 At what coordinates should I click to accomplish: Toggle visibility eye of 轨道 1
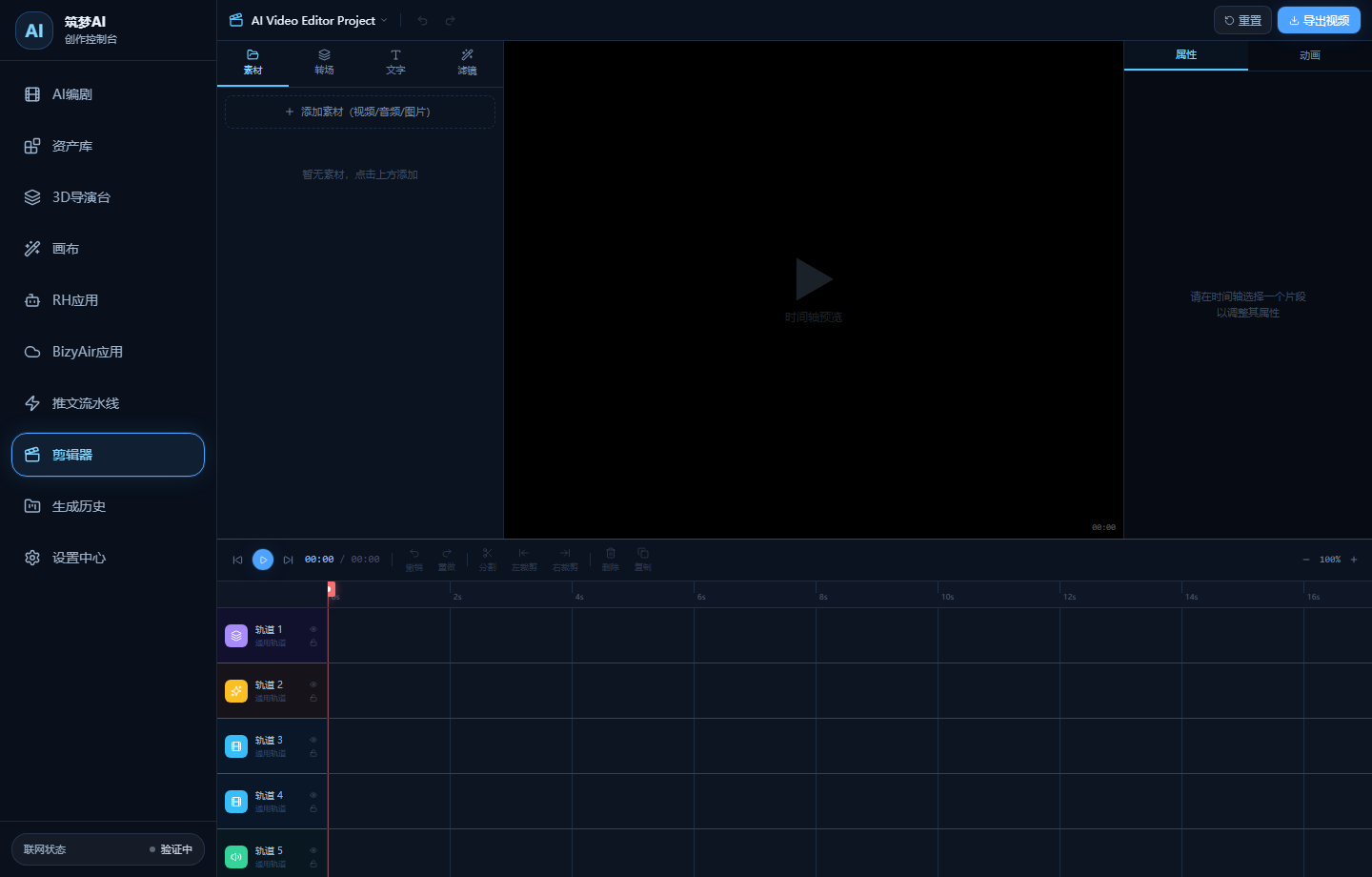point(313,629)
